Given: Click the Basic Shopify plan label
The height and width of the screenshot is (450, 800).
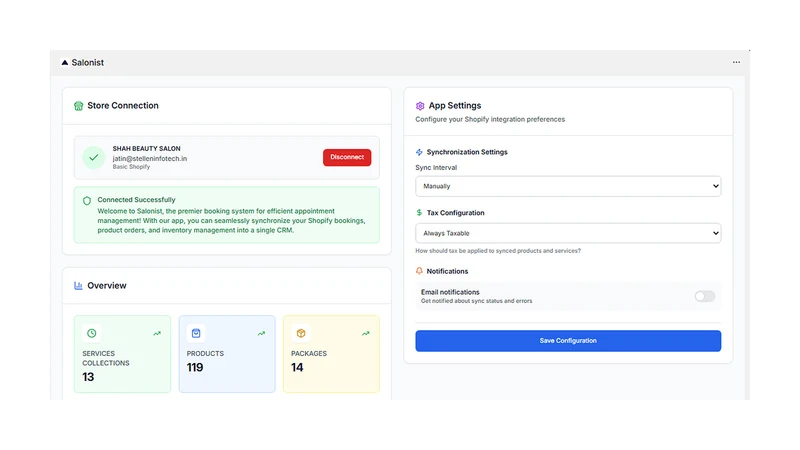Looking at the screenshot, I should (131, 167).
